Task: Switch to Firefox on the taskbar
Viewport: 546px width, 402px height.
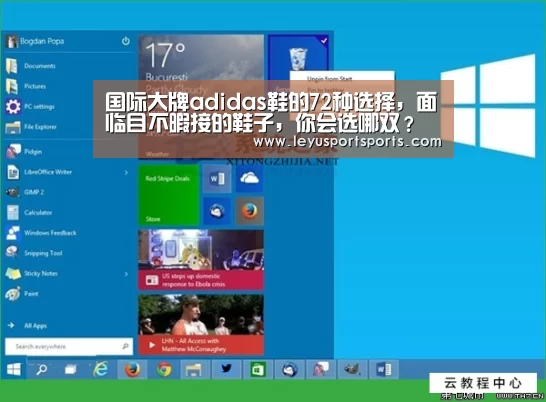Action: pos(132,369)
